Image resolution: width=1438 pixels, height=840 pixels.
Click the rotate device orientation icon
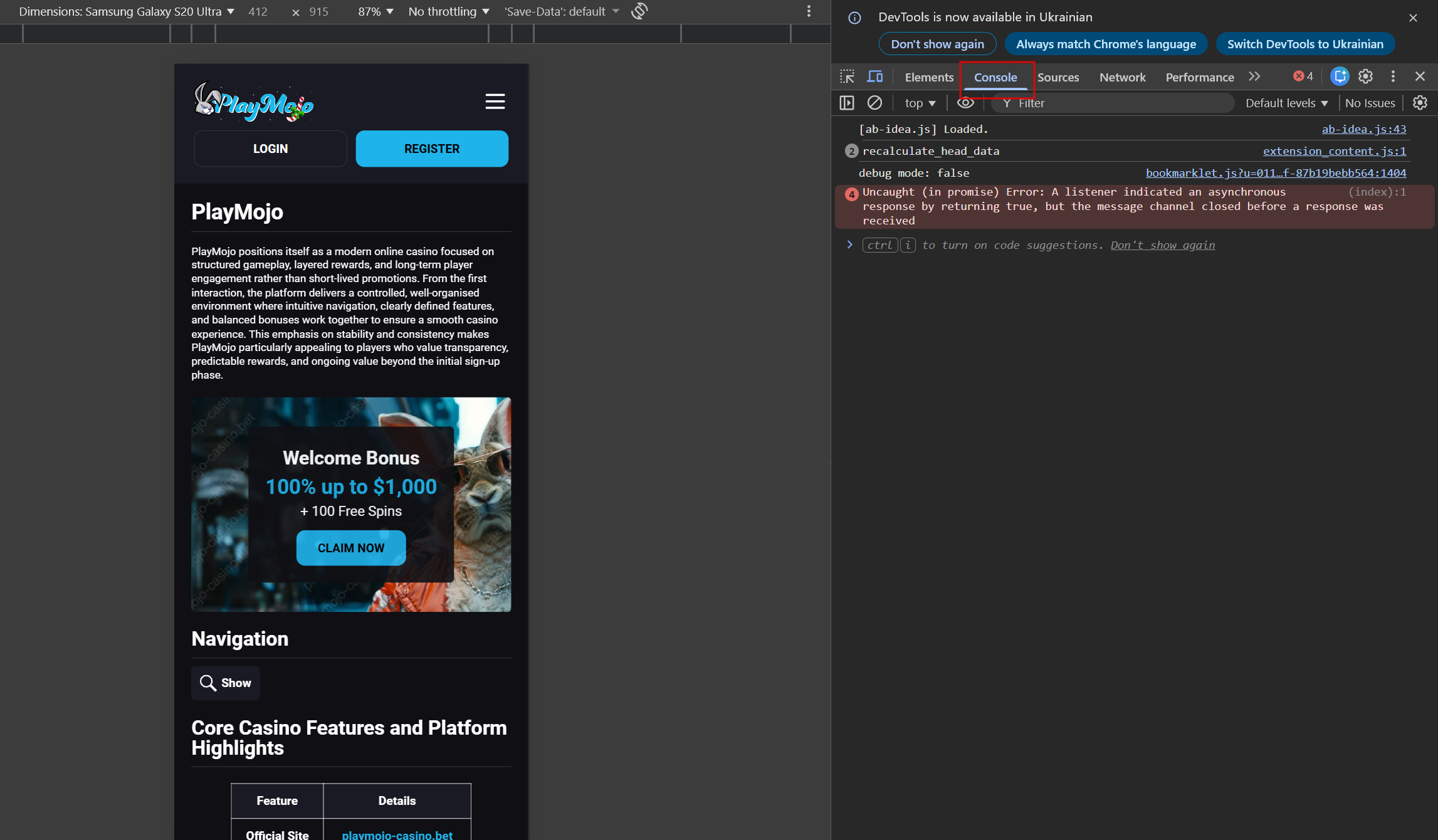639,11
